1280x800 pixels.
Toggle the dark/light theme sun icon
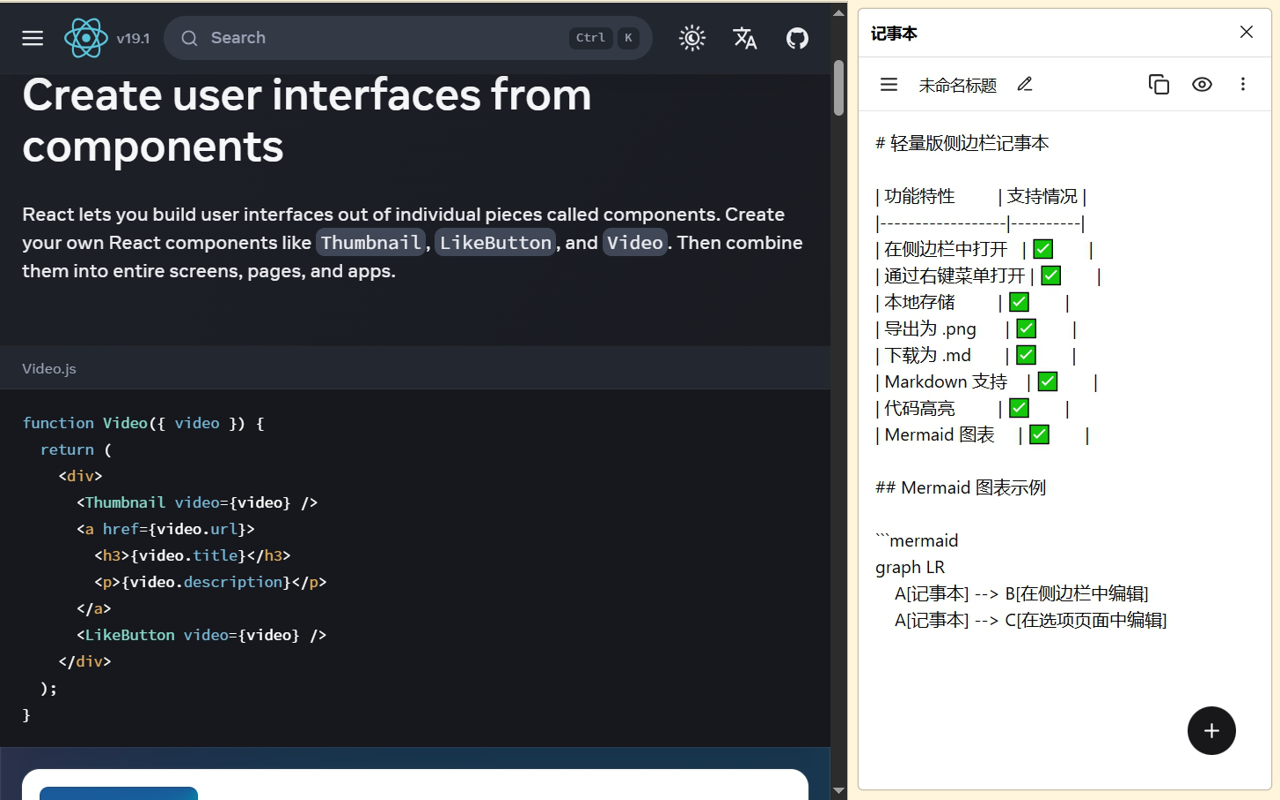tap(692, 38)
